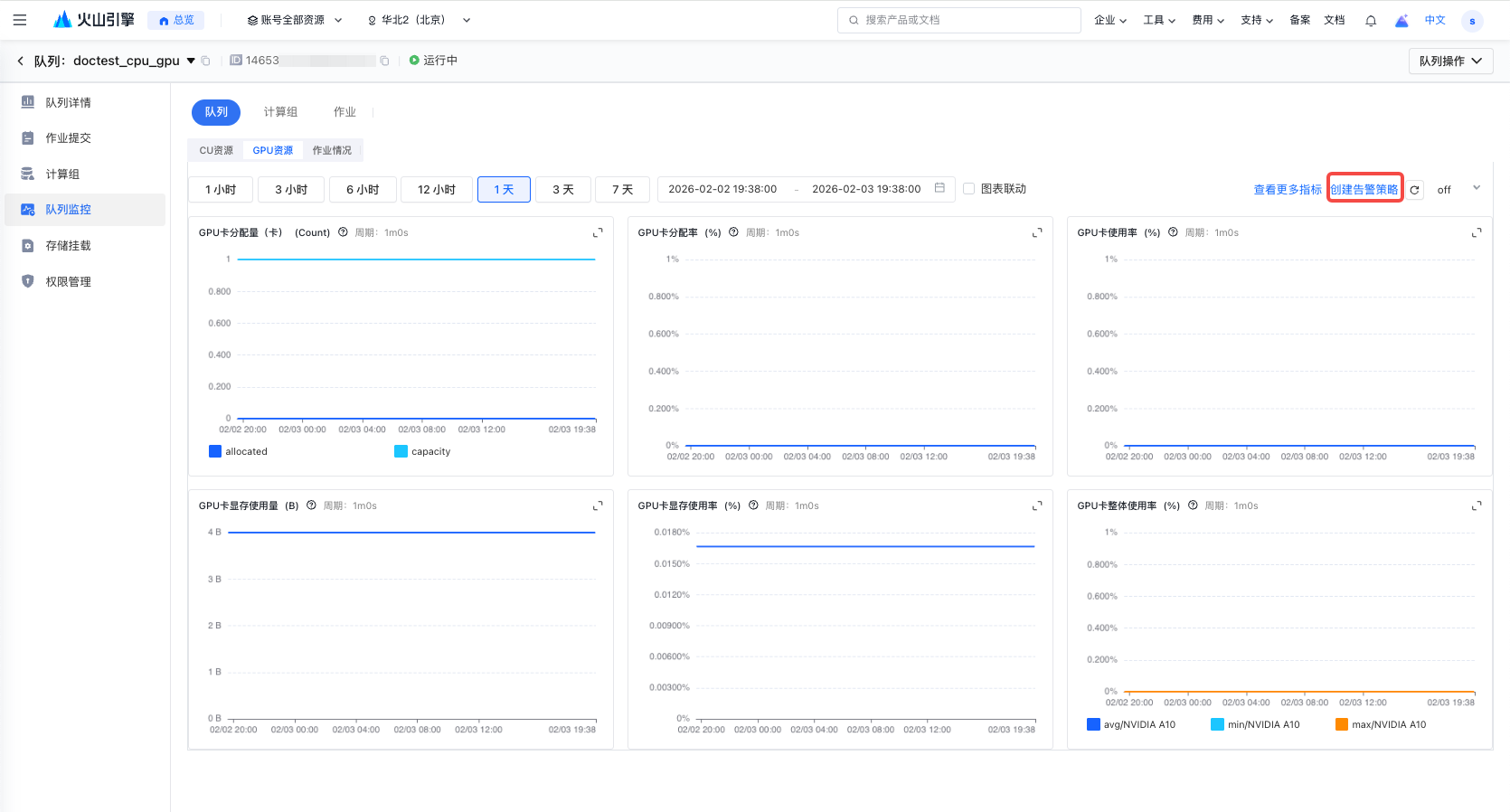This screenshot has width=1510, height=812.
Task: Click the back arrow beside 队列 title
Action: coord(20,61)
